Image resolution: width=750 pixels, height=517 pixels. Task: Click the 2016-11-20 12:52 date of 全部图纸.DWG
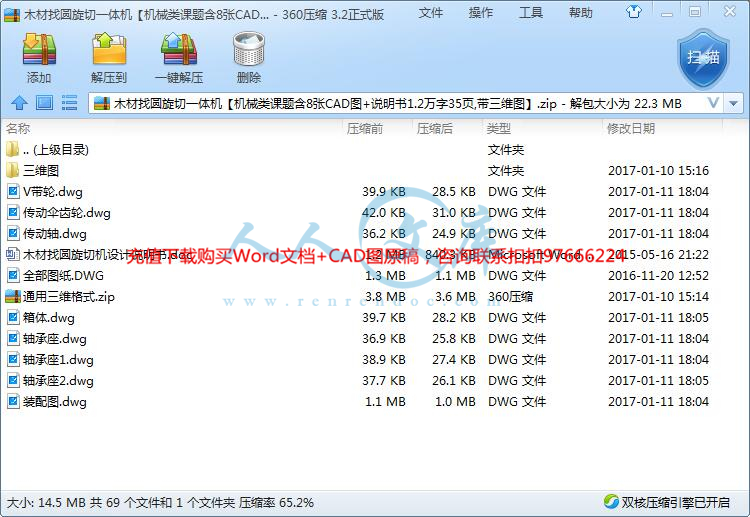(658, 276)
